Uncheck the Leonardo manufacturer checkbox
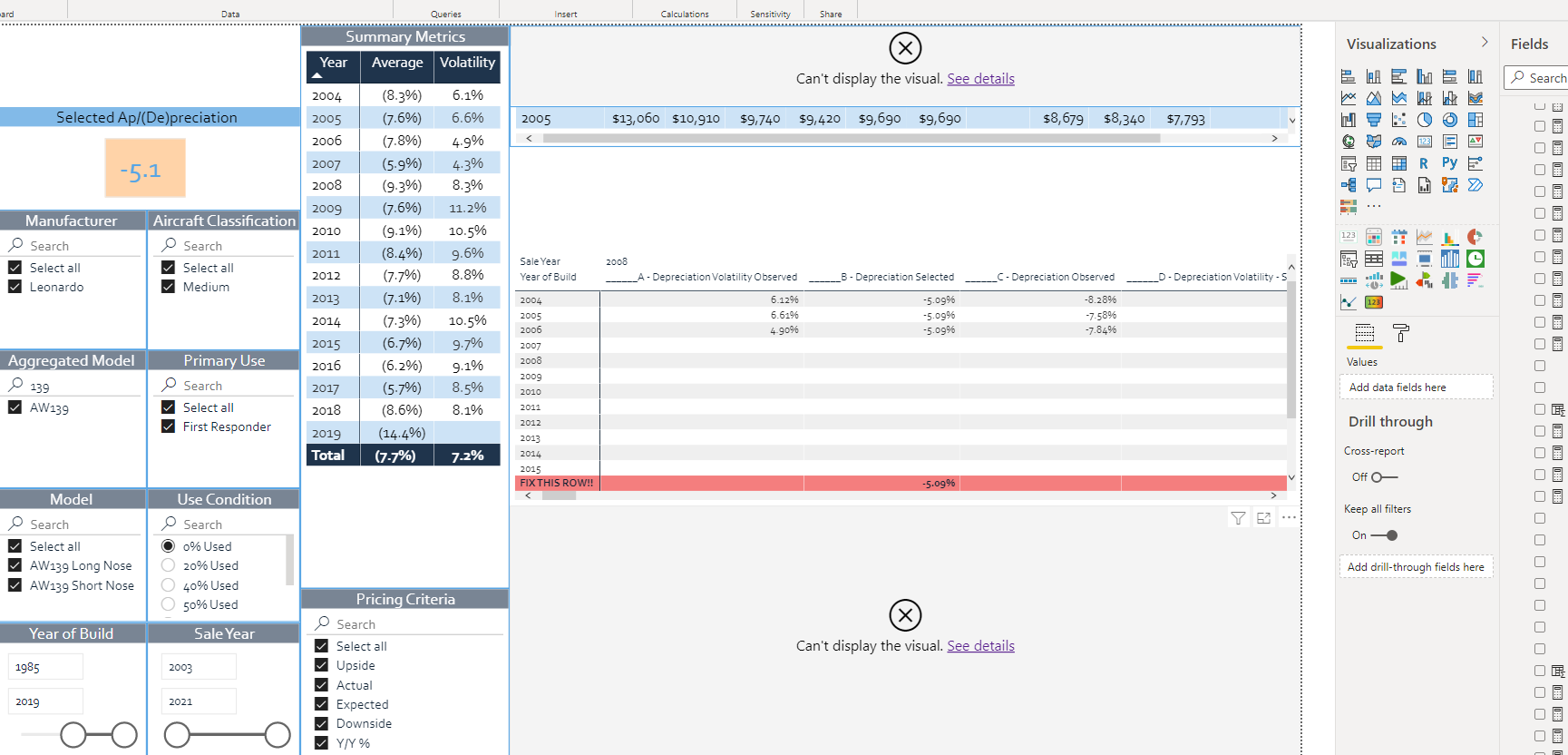This screenshot has width=1568, height=755. (15, 287)
